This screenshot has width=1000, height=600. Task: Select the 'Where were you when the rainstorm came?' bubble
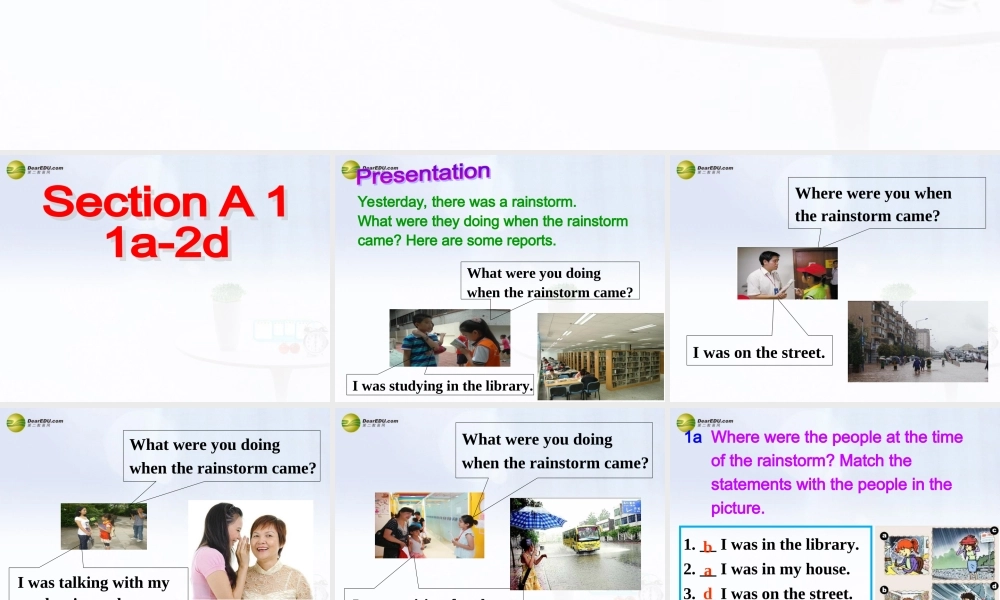coord(886,203)
